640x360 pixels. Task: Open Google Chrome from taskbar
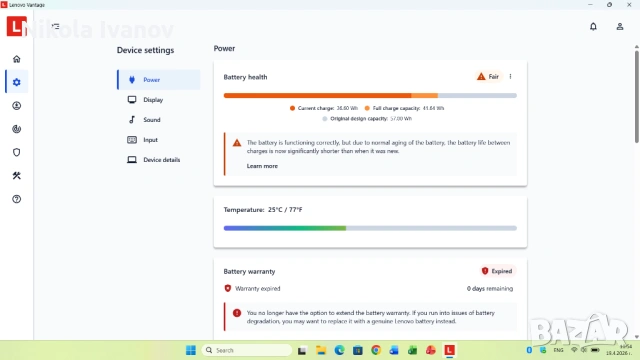coord(376,350)
